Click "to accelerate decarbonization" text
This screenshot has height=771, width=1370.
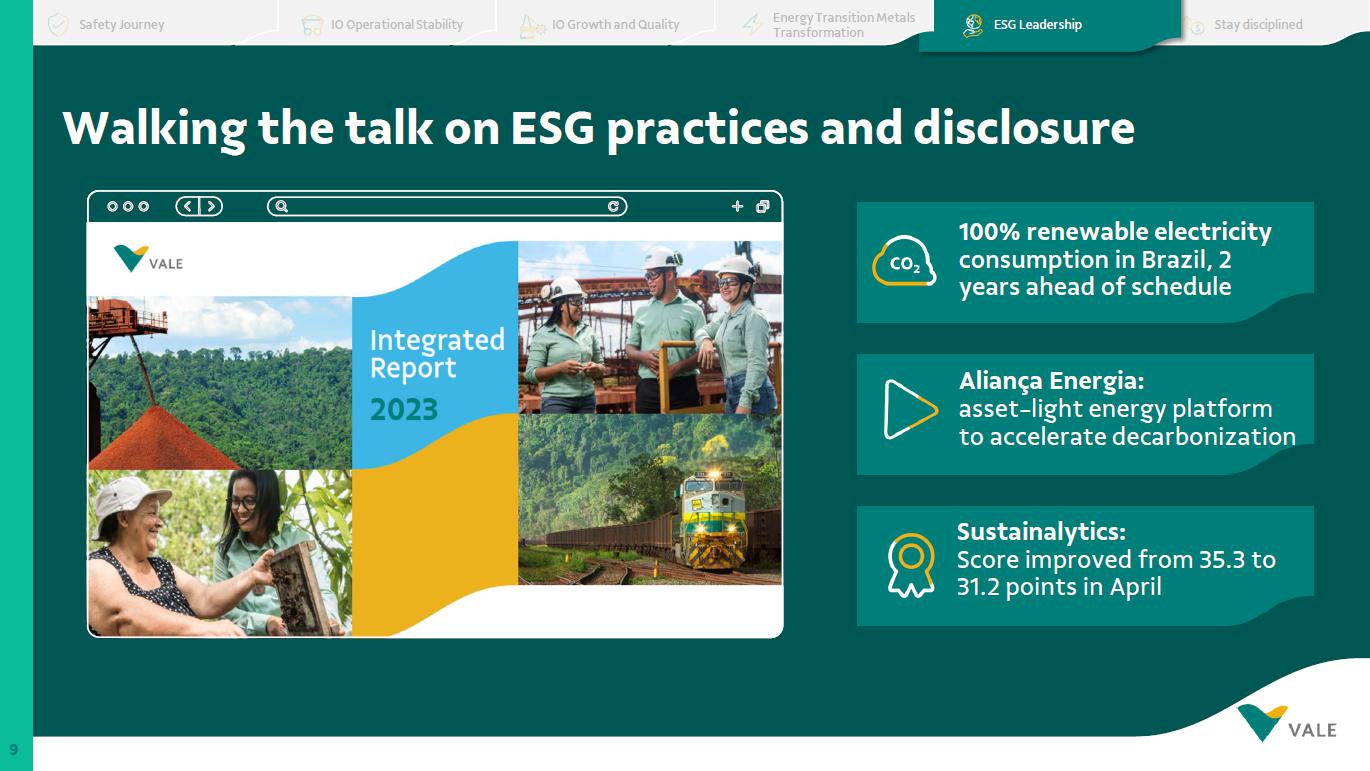coord(1127,437)
